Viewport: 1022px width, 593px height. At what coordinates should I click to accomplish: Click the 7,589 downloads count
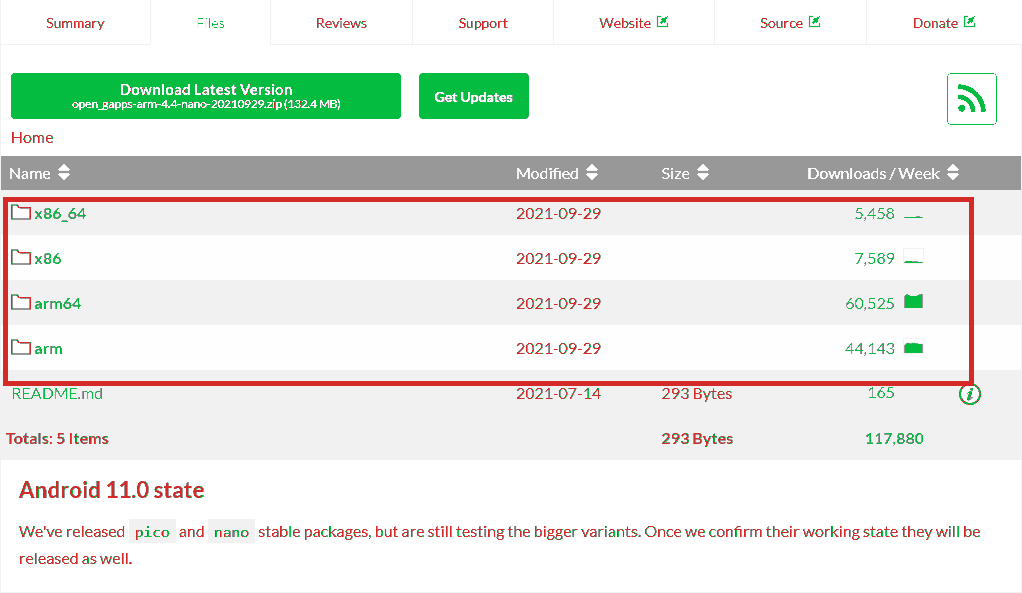[874, 259]
